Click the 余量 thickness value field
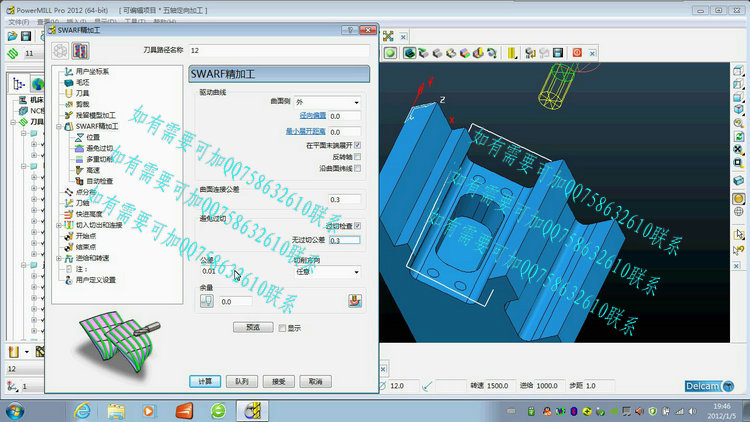750x422 pixels. (x=235, y=301)
